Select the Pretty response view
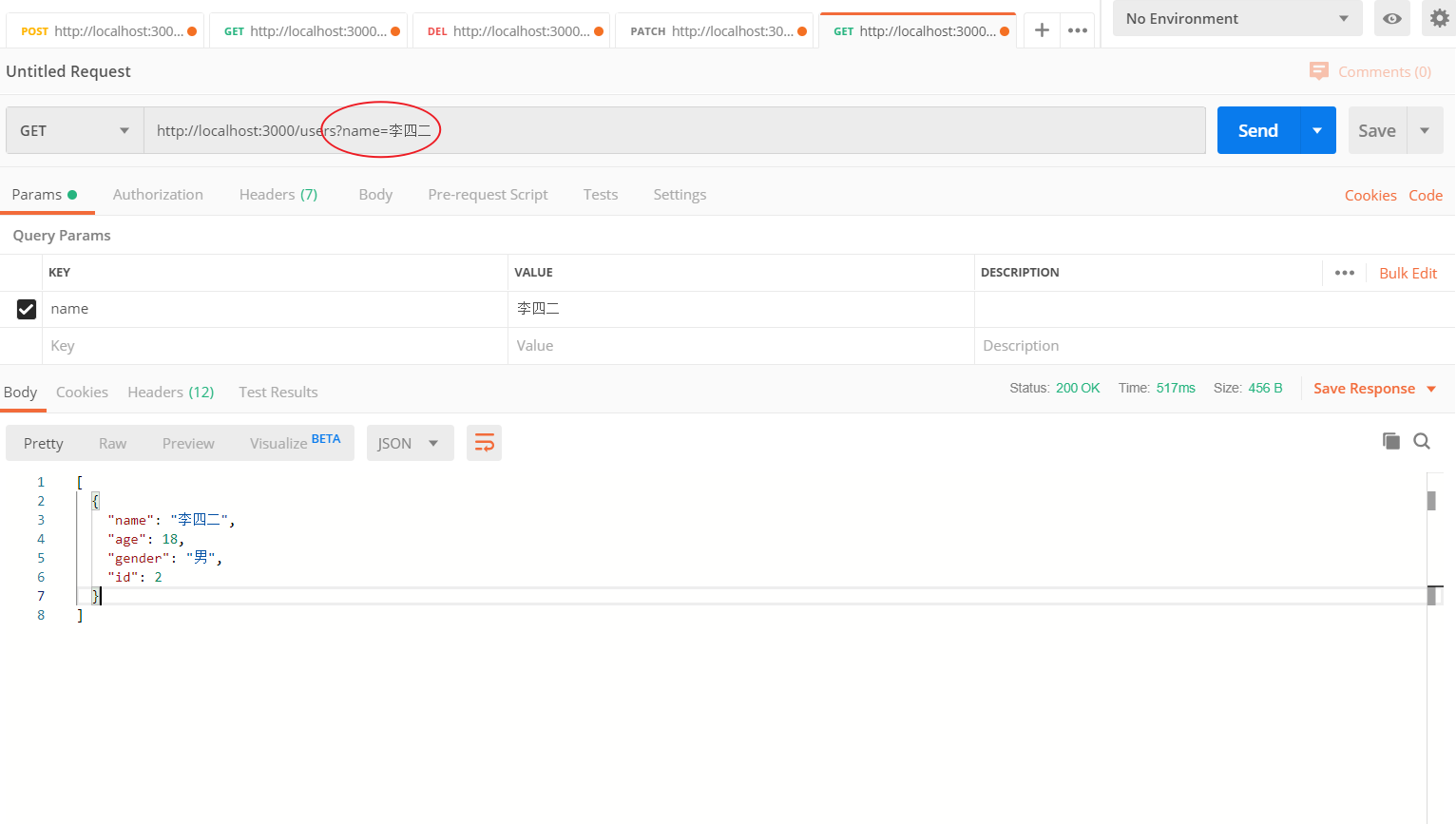Viewport: 1456px width, 824px height. (44, 443)
